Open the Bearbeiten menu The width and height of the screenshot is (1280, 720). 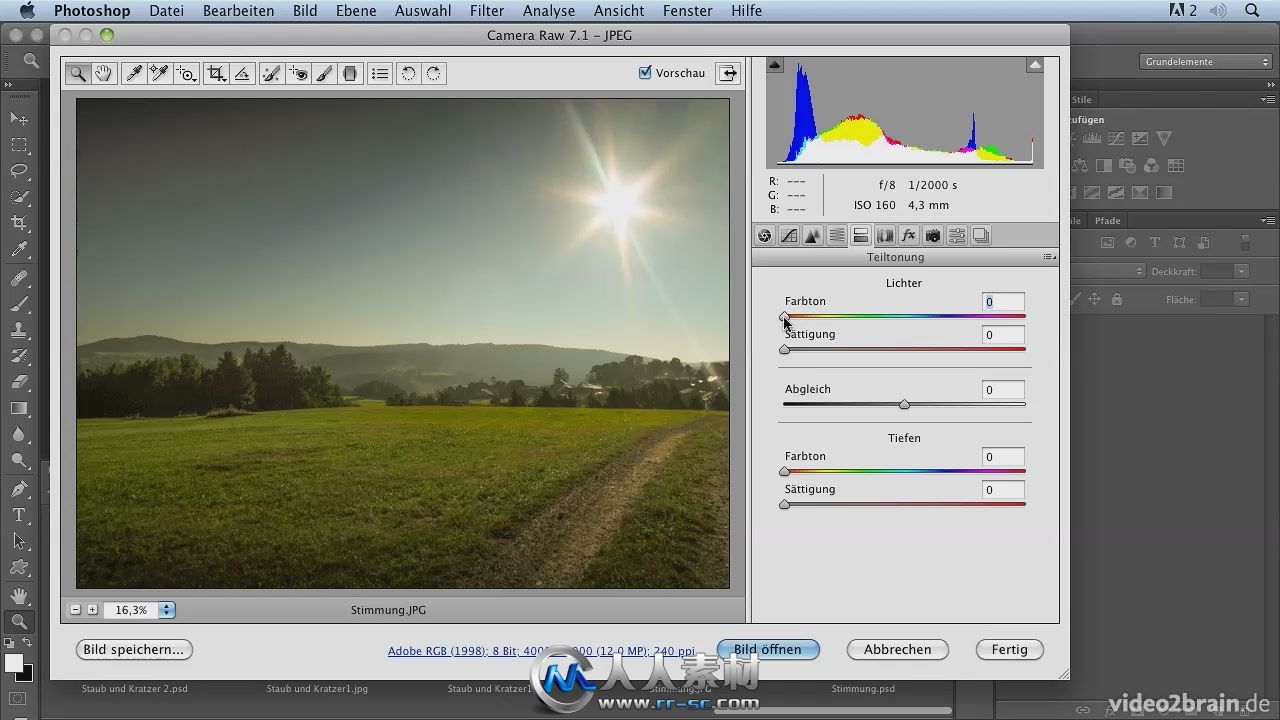coord(238,11)
